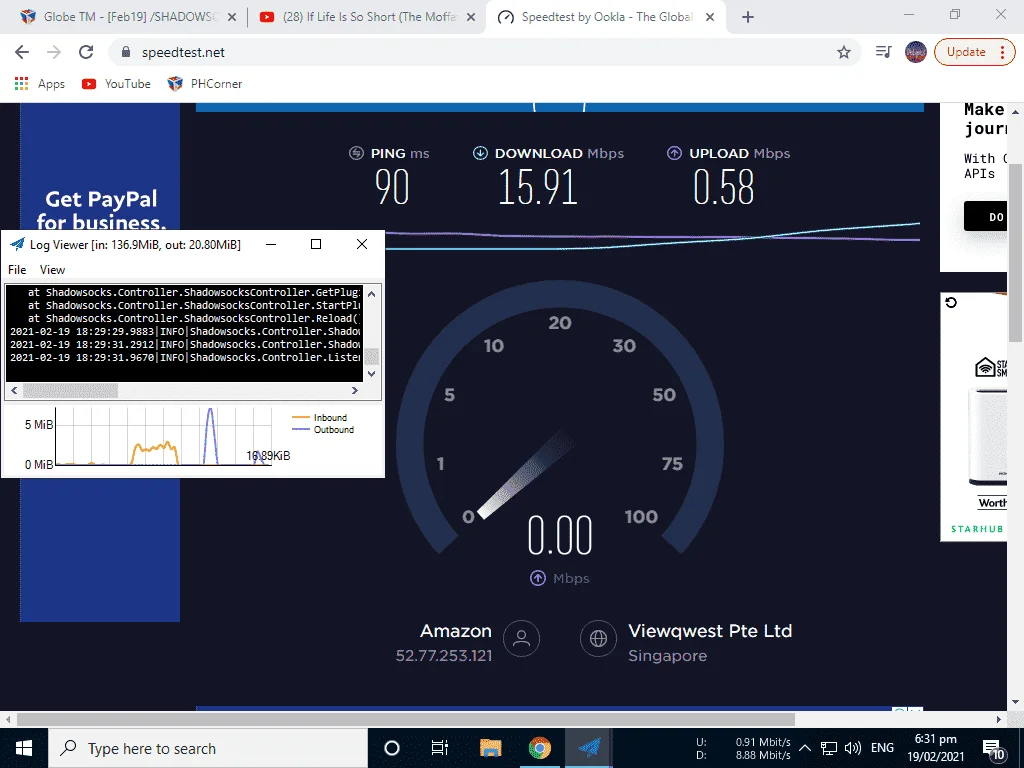Click the Shadowsocks taskbar icon
The height and width of the screenshot is (768, 1024).
pyautogui.click(x=589, y=748)
